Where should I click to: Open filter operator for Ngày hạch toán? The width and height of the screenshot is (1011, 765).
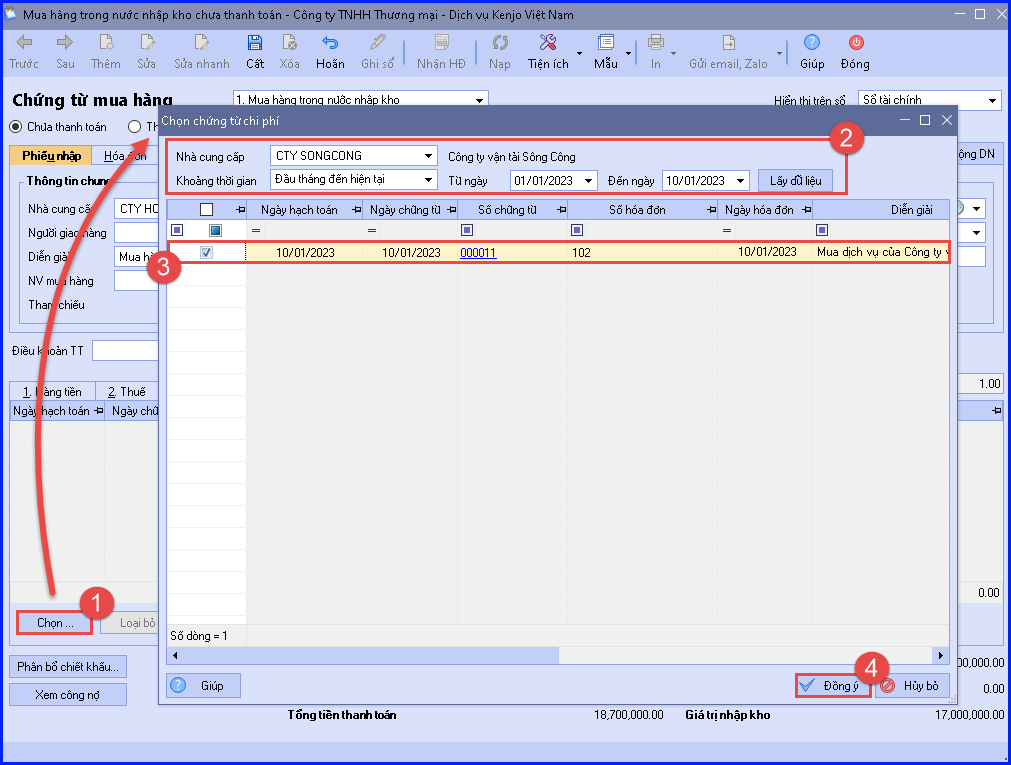click(256, 230)
